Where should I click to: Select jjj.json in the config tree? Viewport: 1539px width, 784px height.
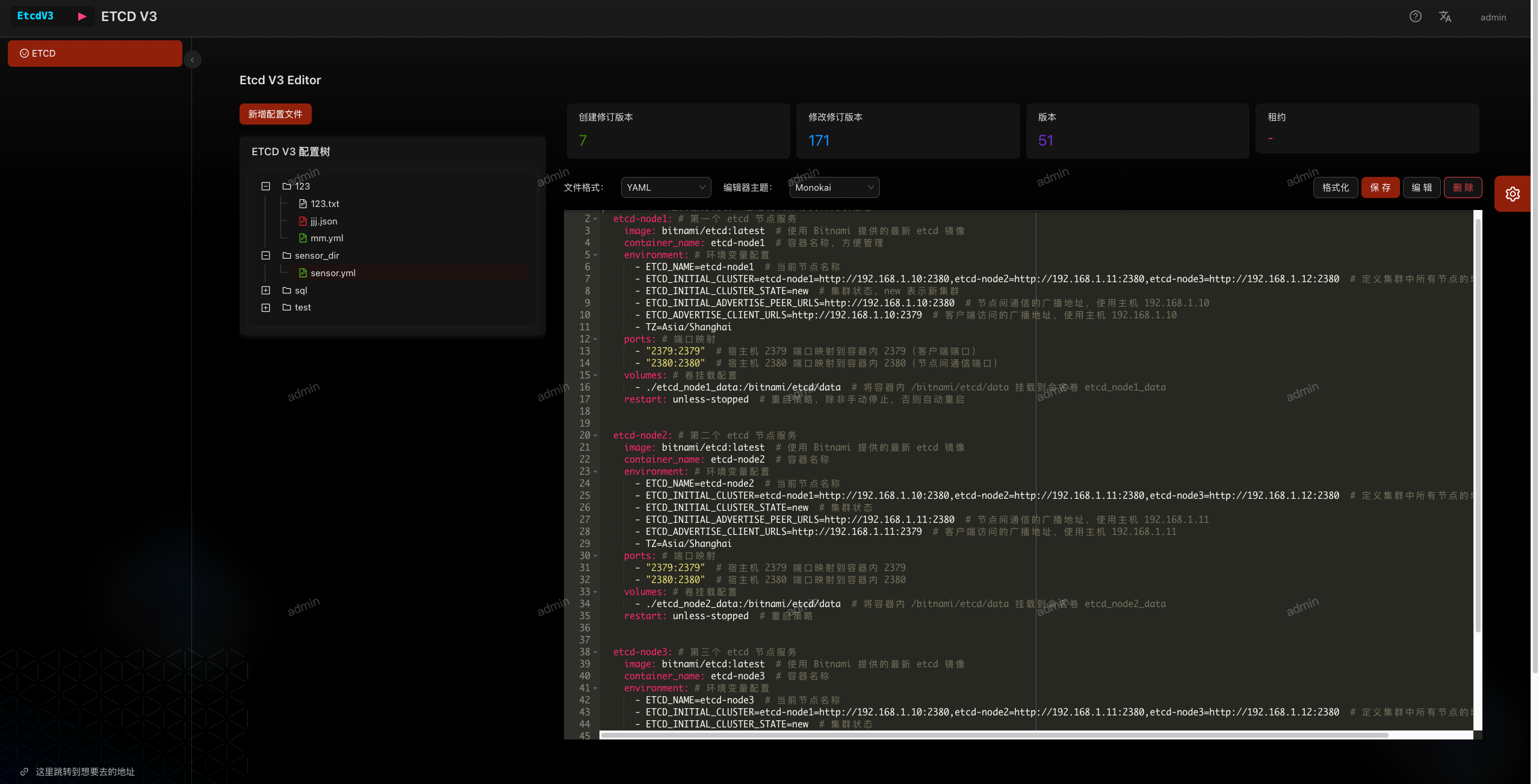(x=324, y=221)
